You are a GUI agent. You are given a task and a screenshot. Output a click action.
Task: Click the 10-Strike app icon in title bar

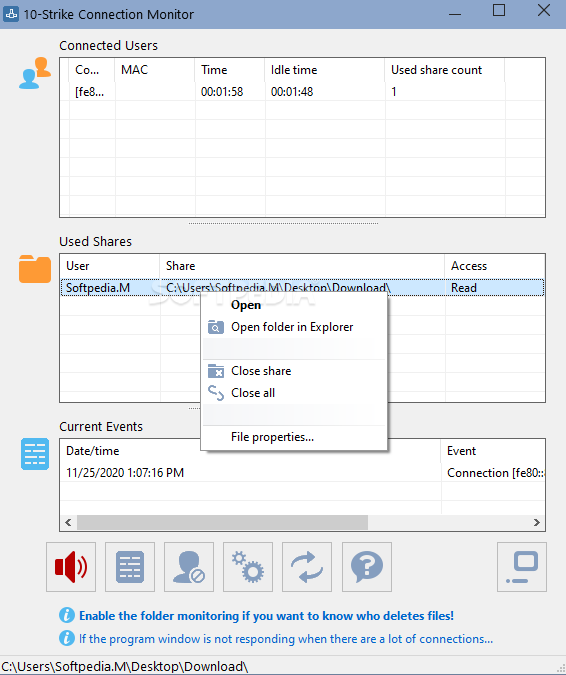click(x=11, y=14)
